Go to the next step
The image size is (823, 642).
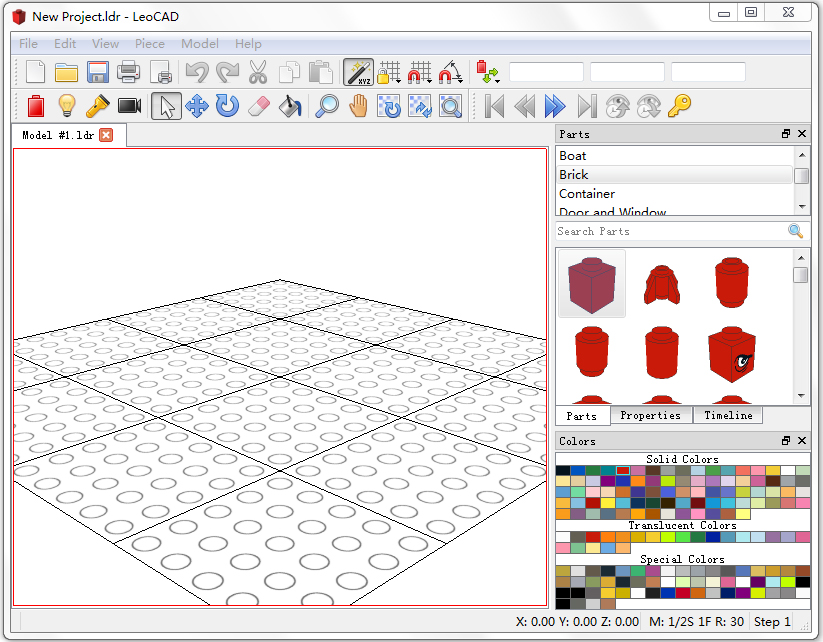point(555,106)
